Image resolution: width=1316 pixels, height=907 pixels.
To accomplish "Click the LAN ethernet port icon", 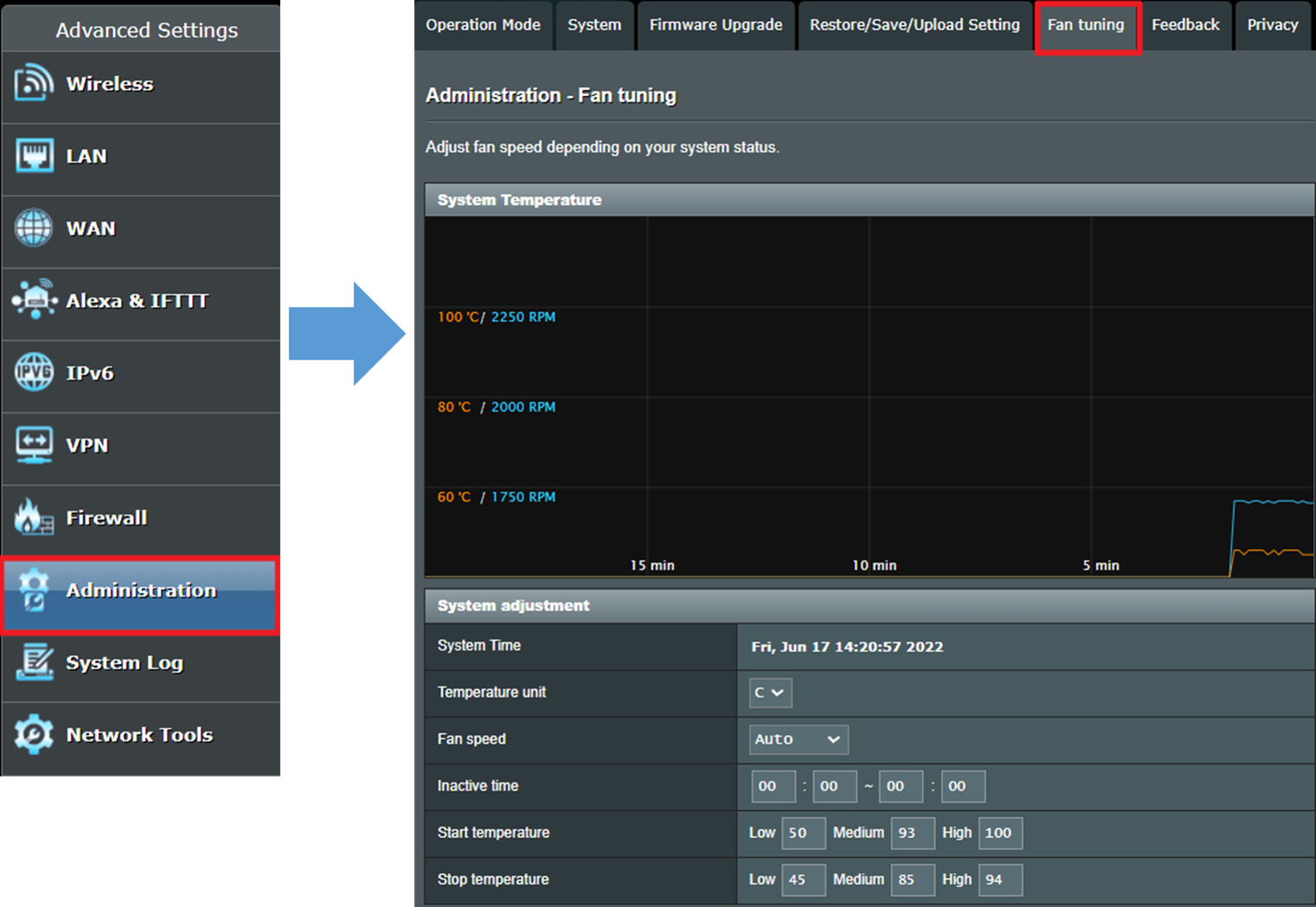I will pyautogui.click(x=34, y=156).
